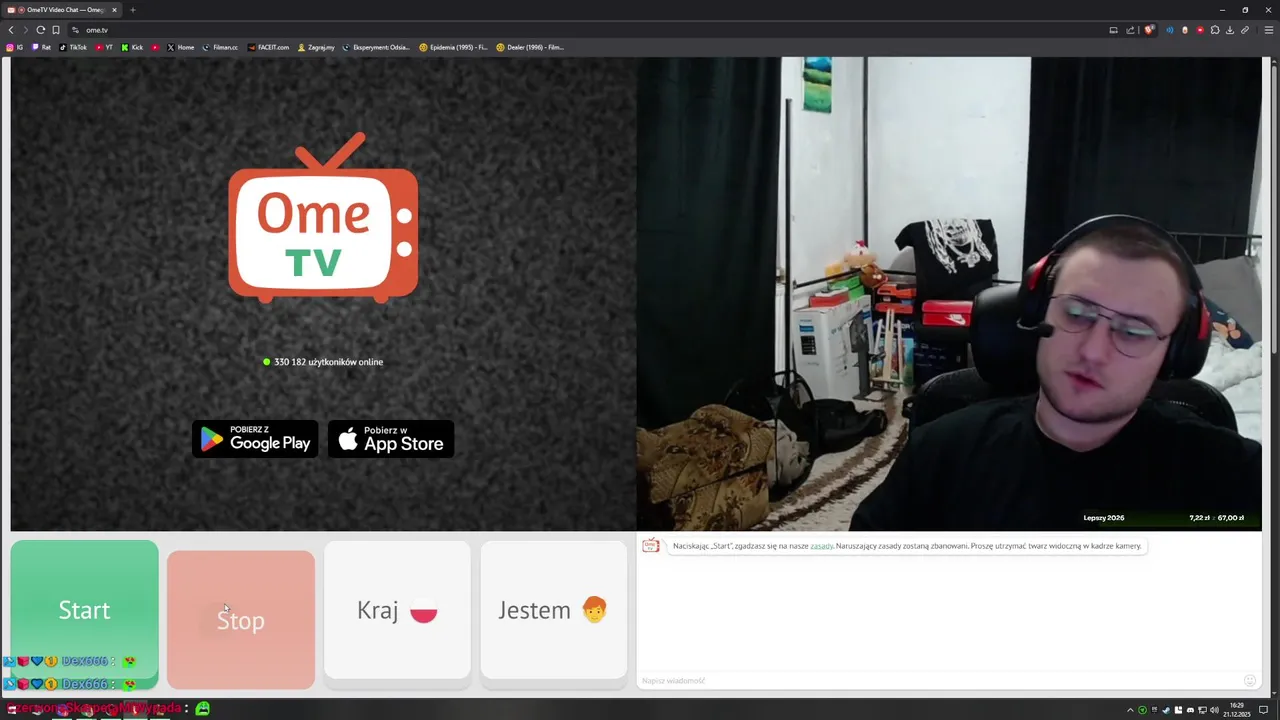Download OmeTV from Google Play

255,439
